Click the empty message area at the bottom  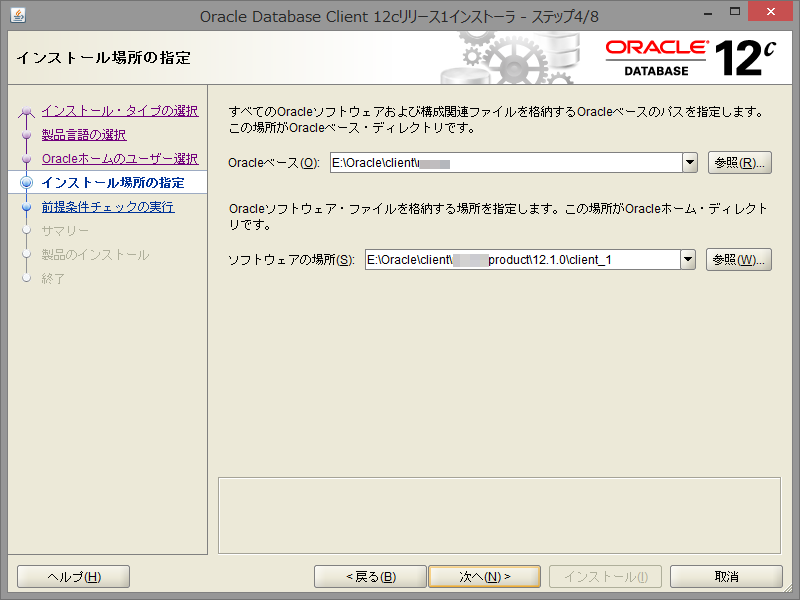pos(499,515)
